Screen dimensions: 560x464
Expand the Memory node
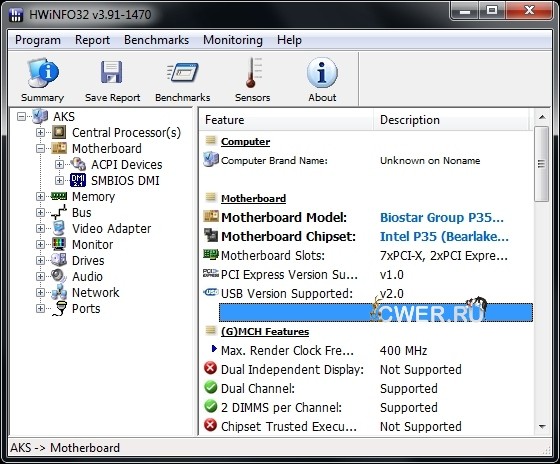pos(40,196)
